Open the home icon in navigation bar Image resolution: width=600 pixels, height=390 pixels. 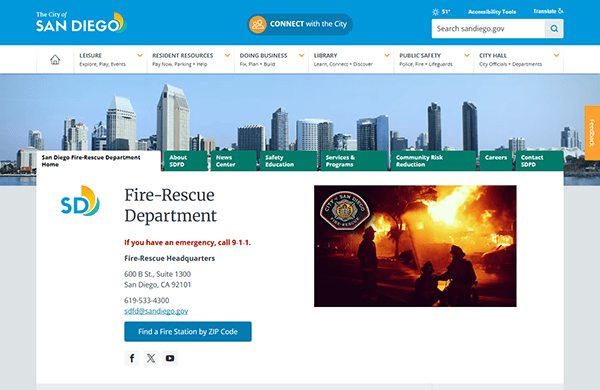55,59
